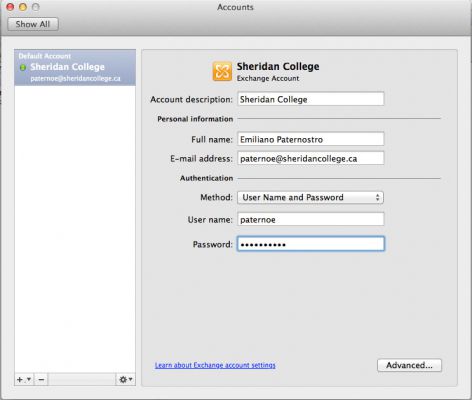Open the Advanced settings button
The width and height of the screenshot is (472, 400).
[409, 365]
